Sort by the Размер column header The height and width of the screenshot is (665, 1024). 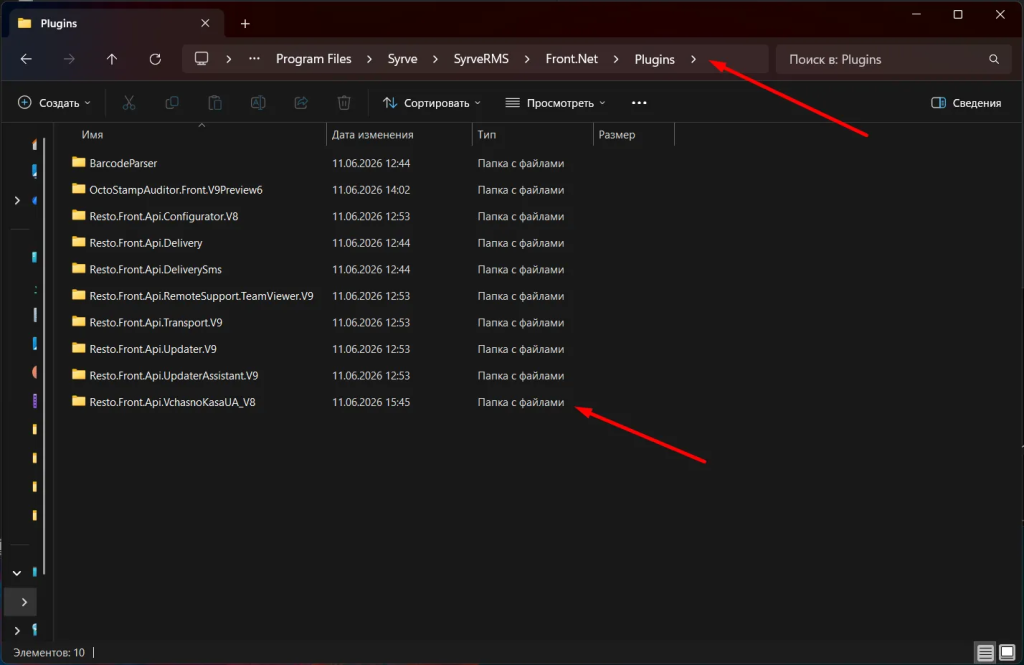coord(616,135)
